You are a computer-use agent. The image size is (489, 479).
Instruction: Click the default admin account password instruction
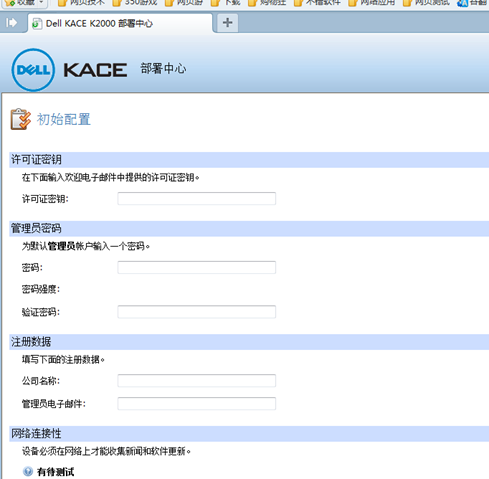coord(86,246)
